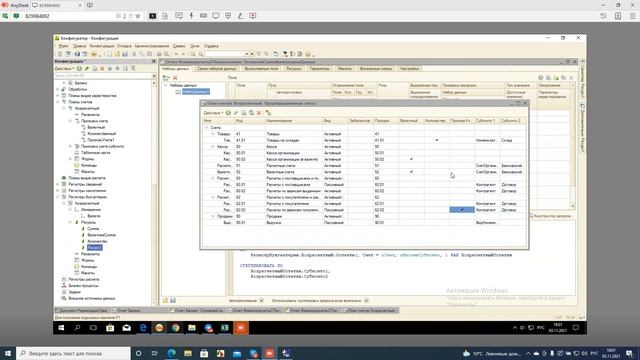640x360 pixels.
Task: Open Edge on remote taskbar
Action: point(143,328)
